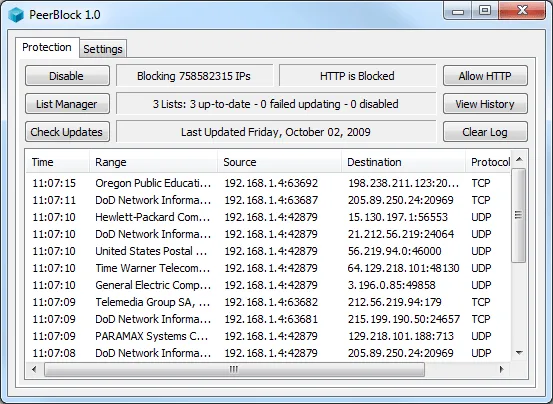Click the scroll up arrow of log list
553x404 pixels.
point(519,160)
